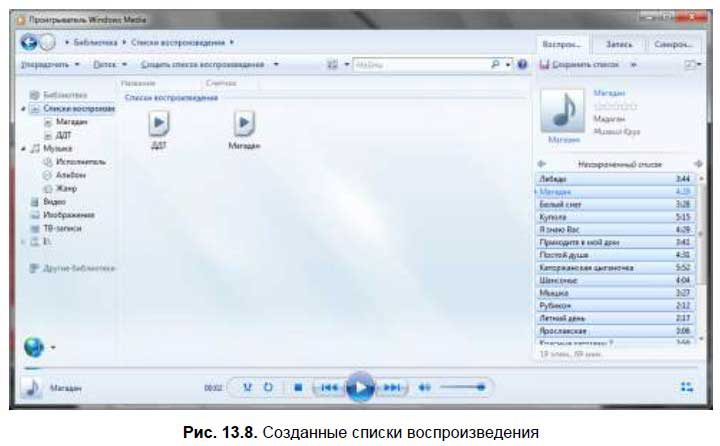This screenshot has width=720, height=446.
Task: Select Видео in navigation tree
Action: 54,202
